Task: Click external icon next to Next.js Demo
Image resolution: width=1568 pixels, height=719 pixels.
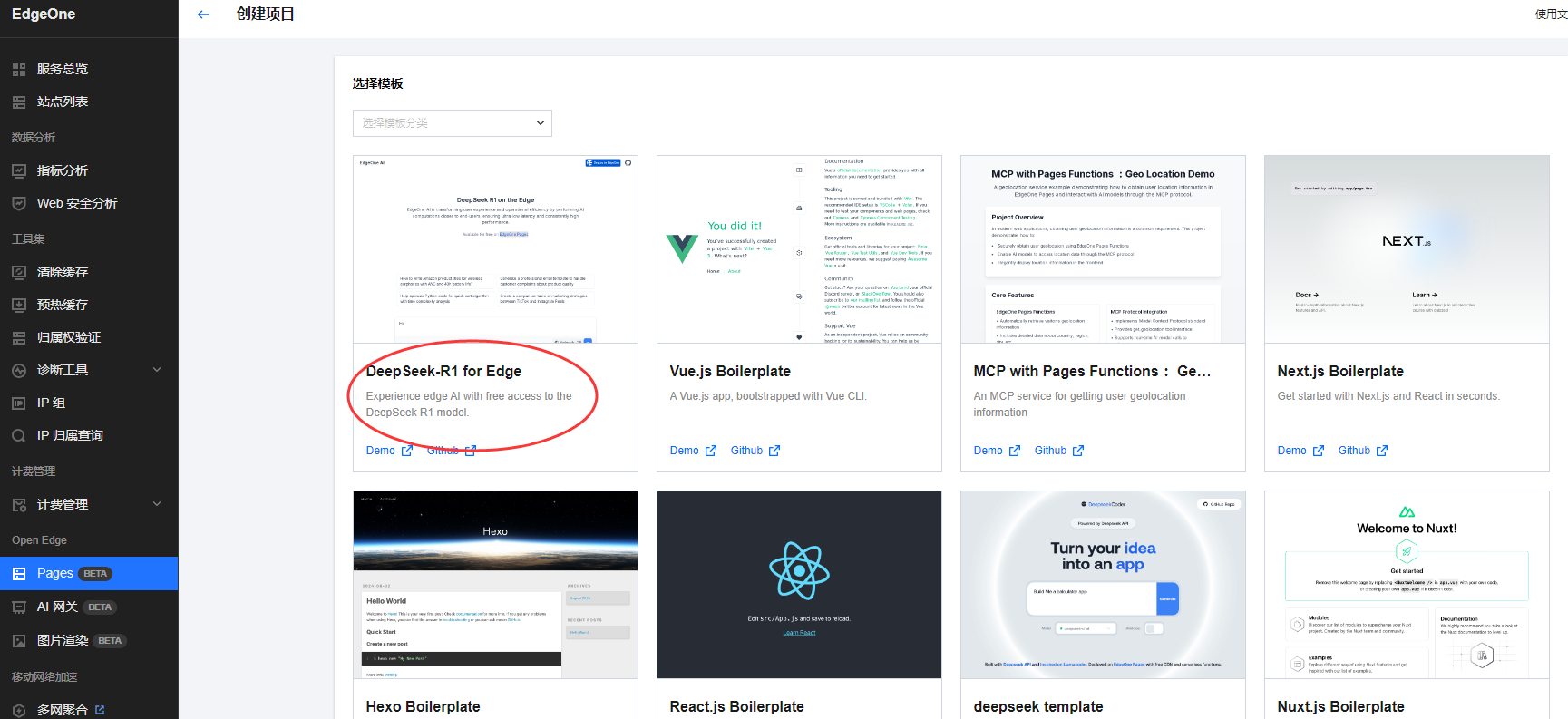Action: point(1319,451)
